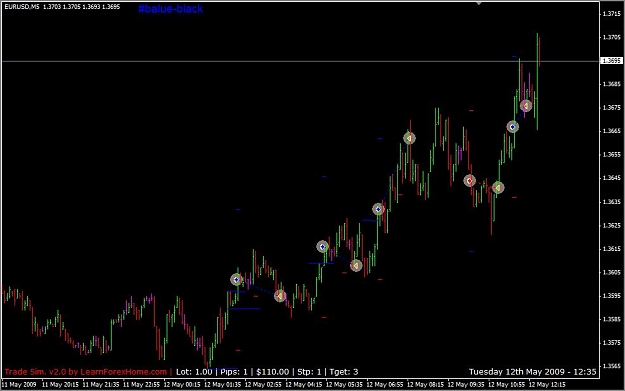Screen dimensions: 625x391
Task: Select the yellow arrow marker near 1.3640
Action: tap(498, 187)
